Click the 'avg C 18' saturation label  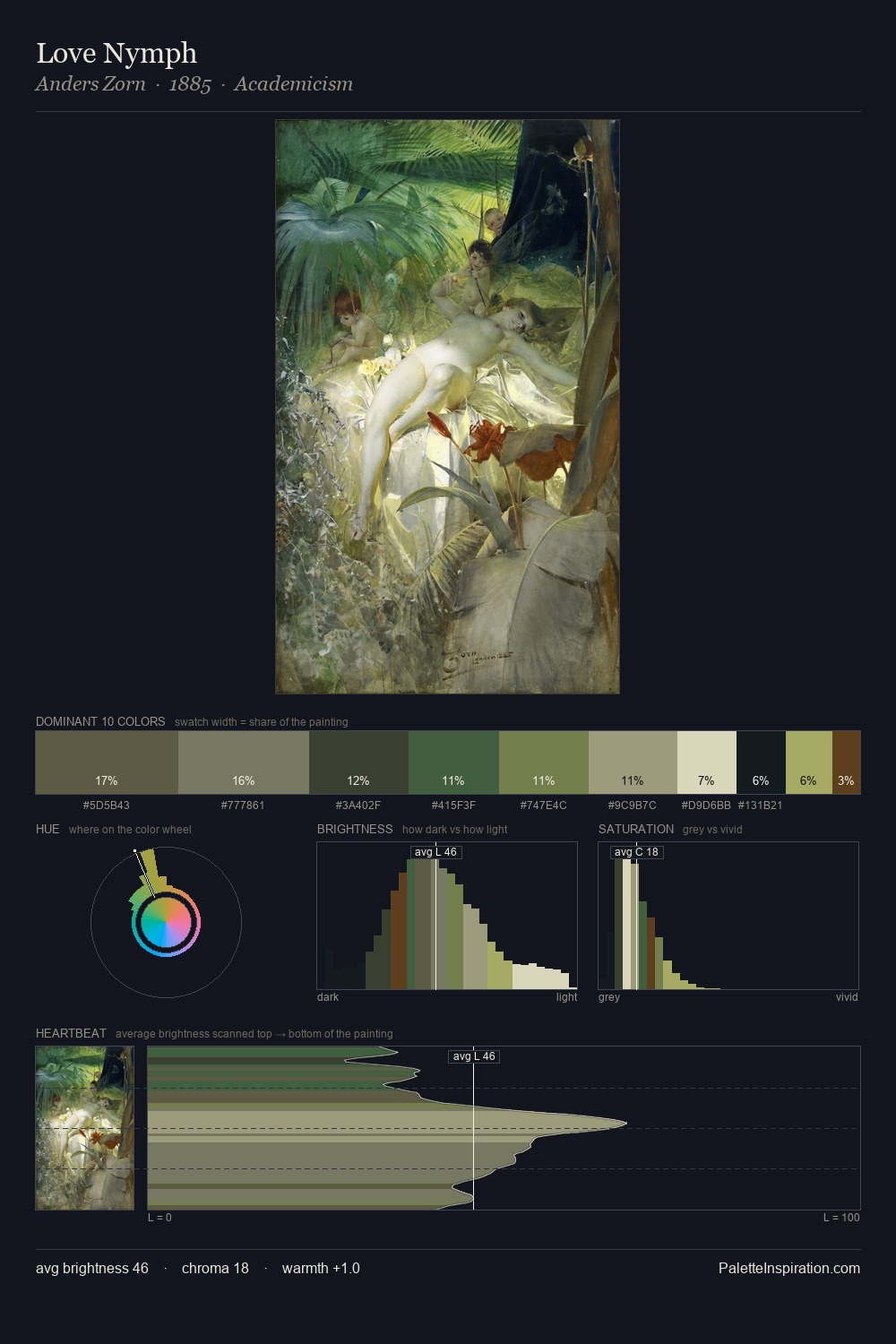[636, 852]
